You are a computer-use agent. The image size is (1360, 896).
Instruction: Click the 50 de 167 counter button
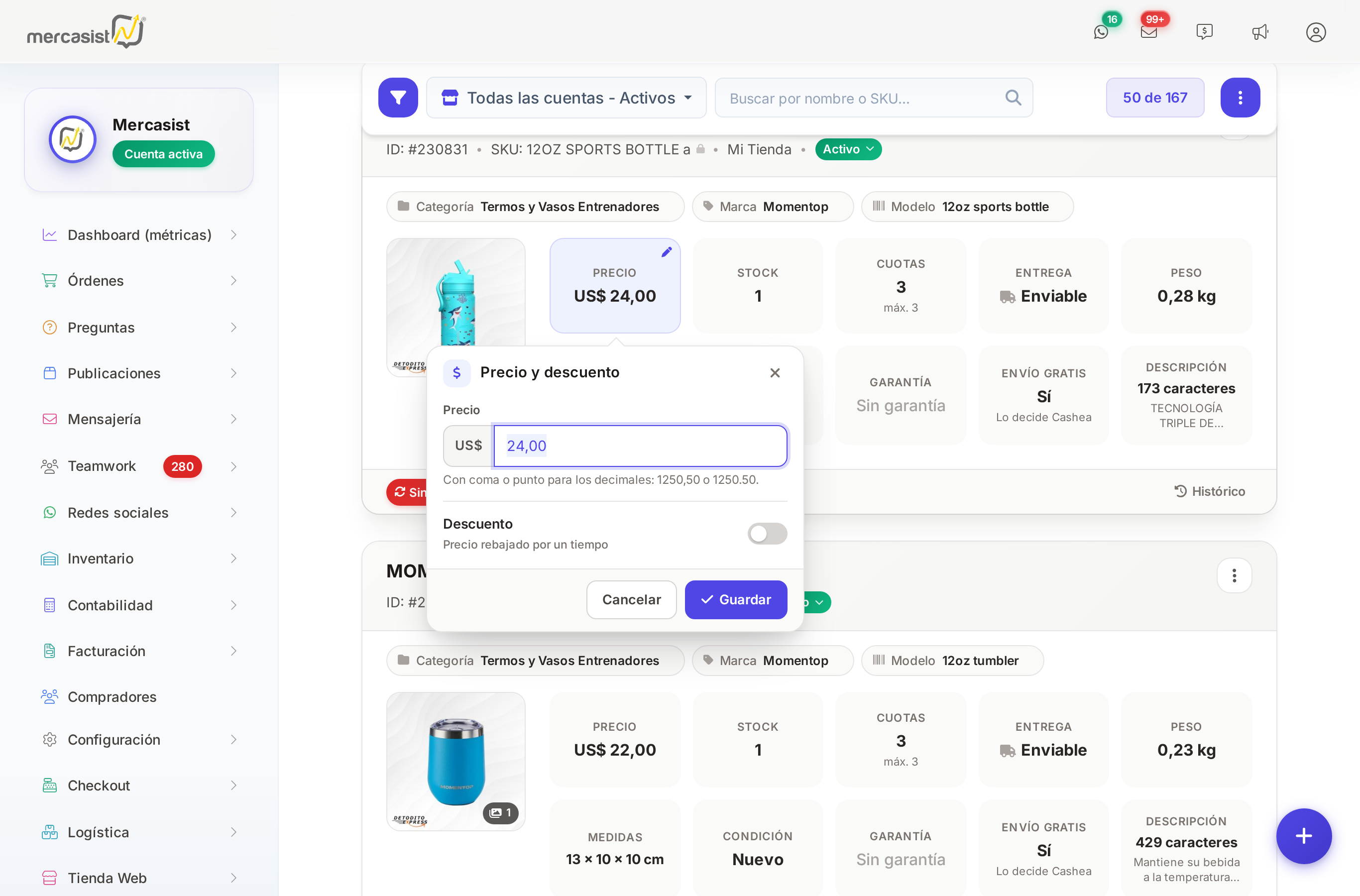point(1154,98)
